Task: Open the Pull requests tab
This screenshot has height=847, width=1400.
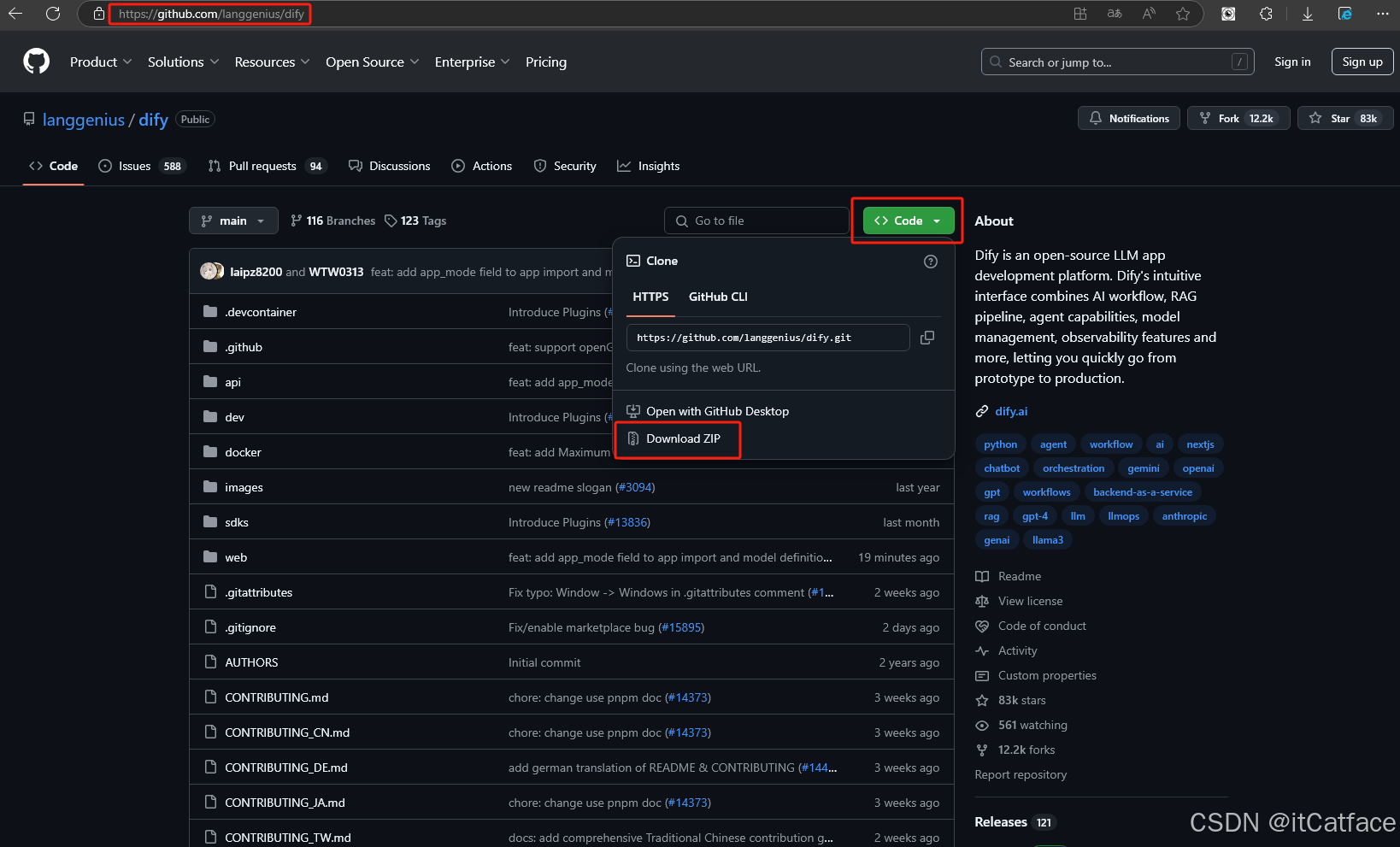Action: tap(266, 166)
